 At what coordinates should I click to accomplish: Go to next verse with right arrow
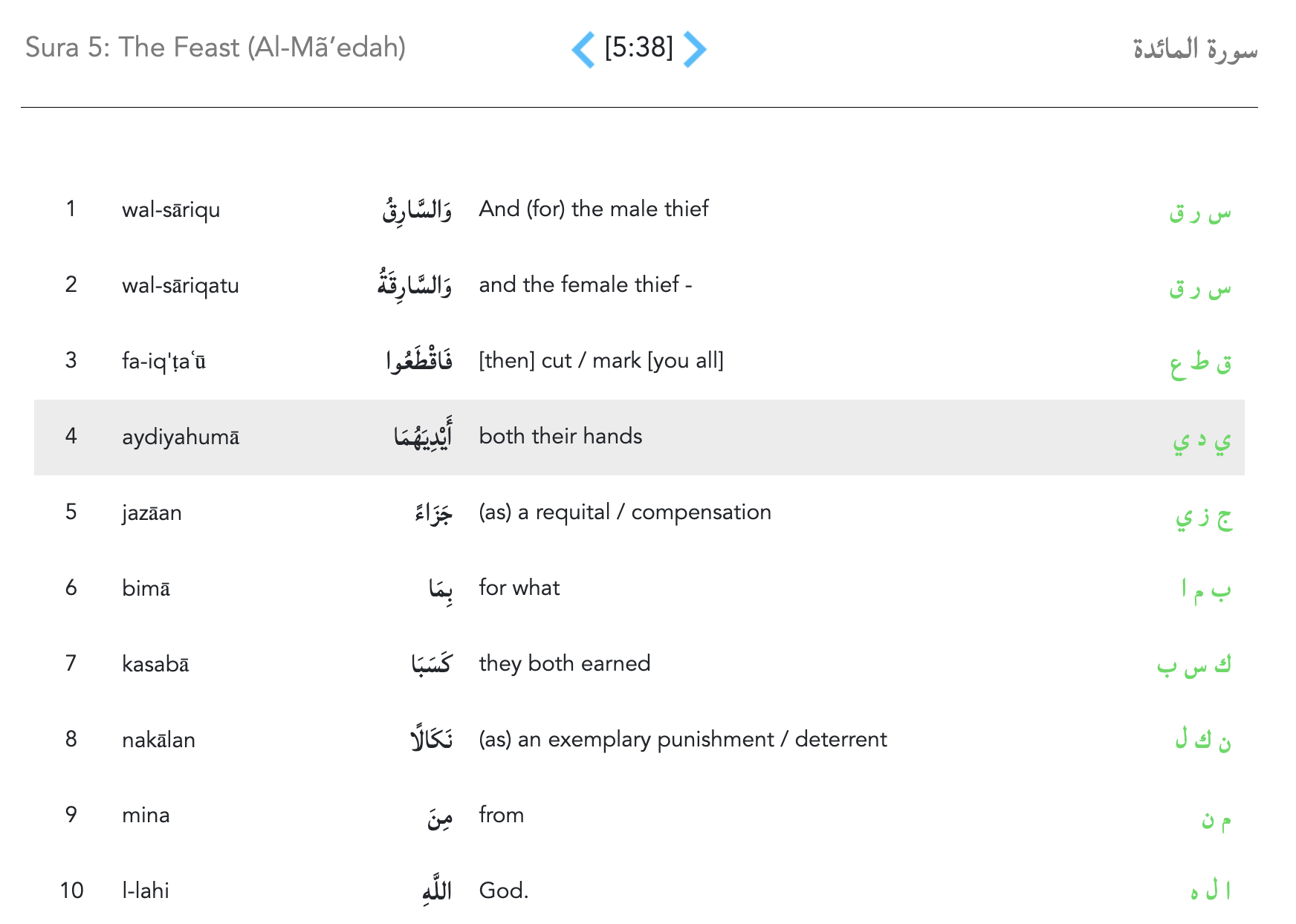pyautogui.click(x=694, y=50)
